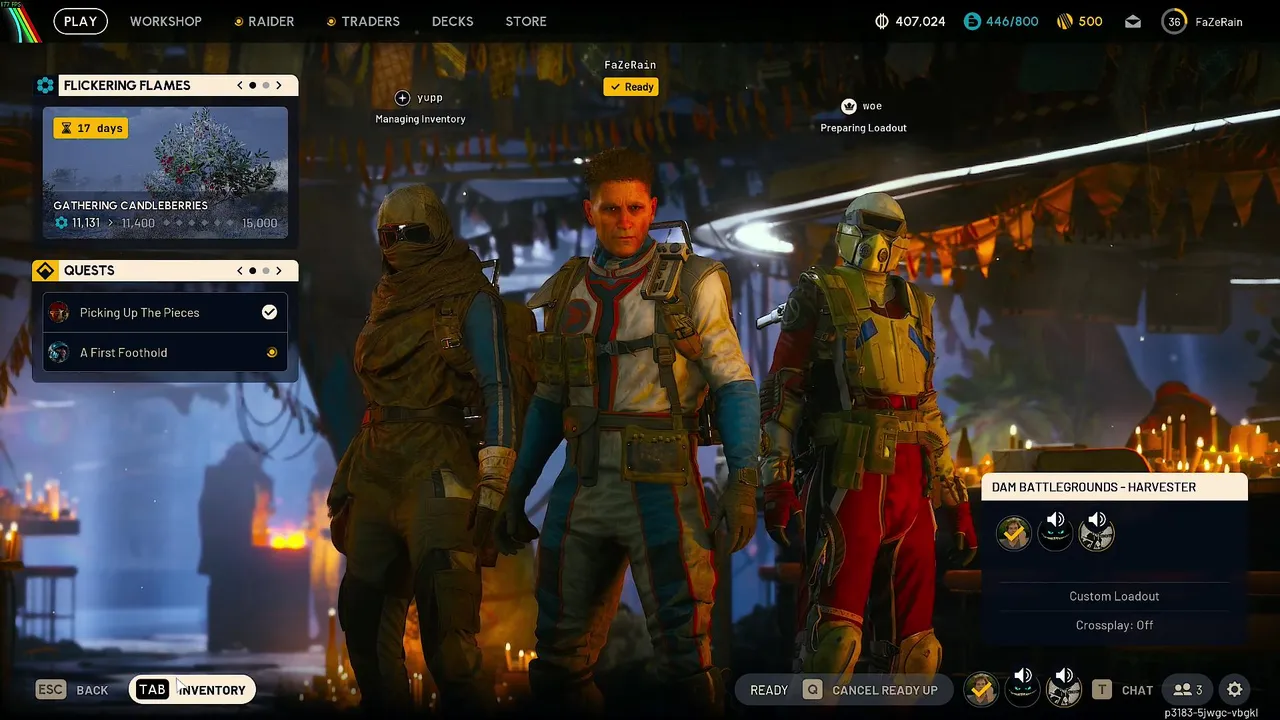Switch to the DECKS tab
The height and width of the screenshot is (720, 1280).
coord(453,21)
